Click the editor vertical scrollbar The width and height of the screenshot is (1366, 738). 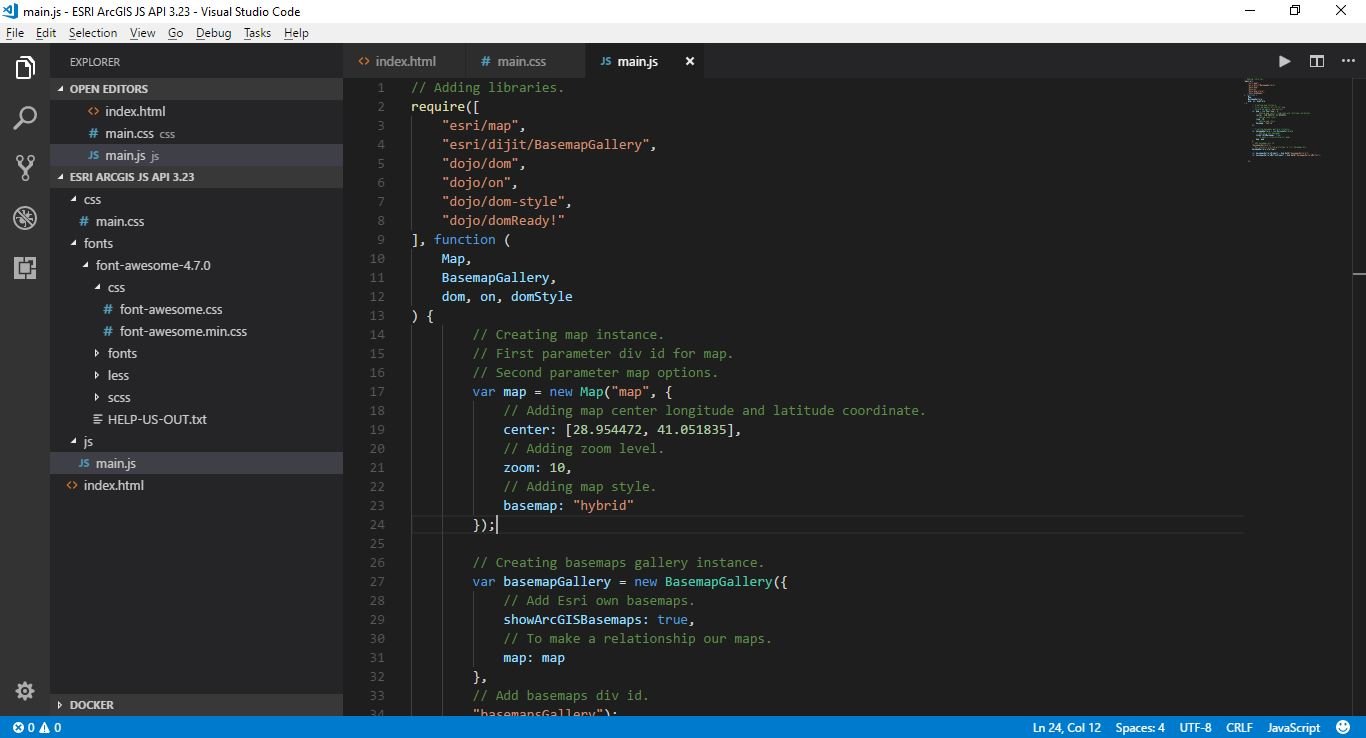tap(1359, 396)
